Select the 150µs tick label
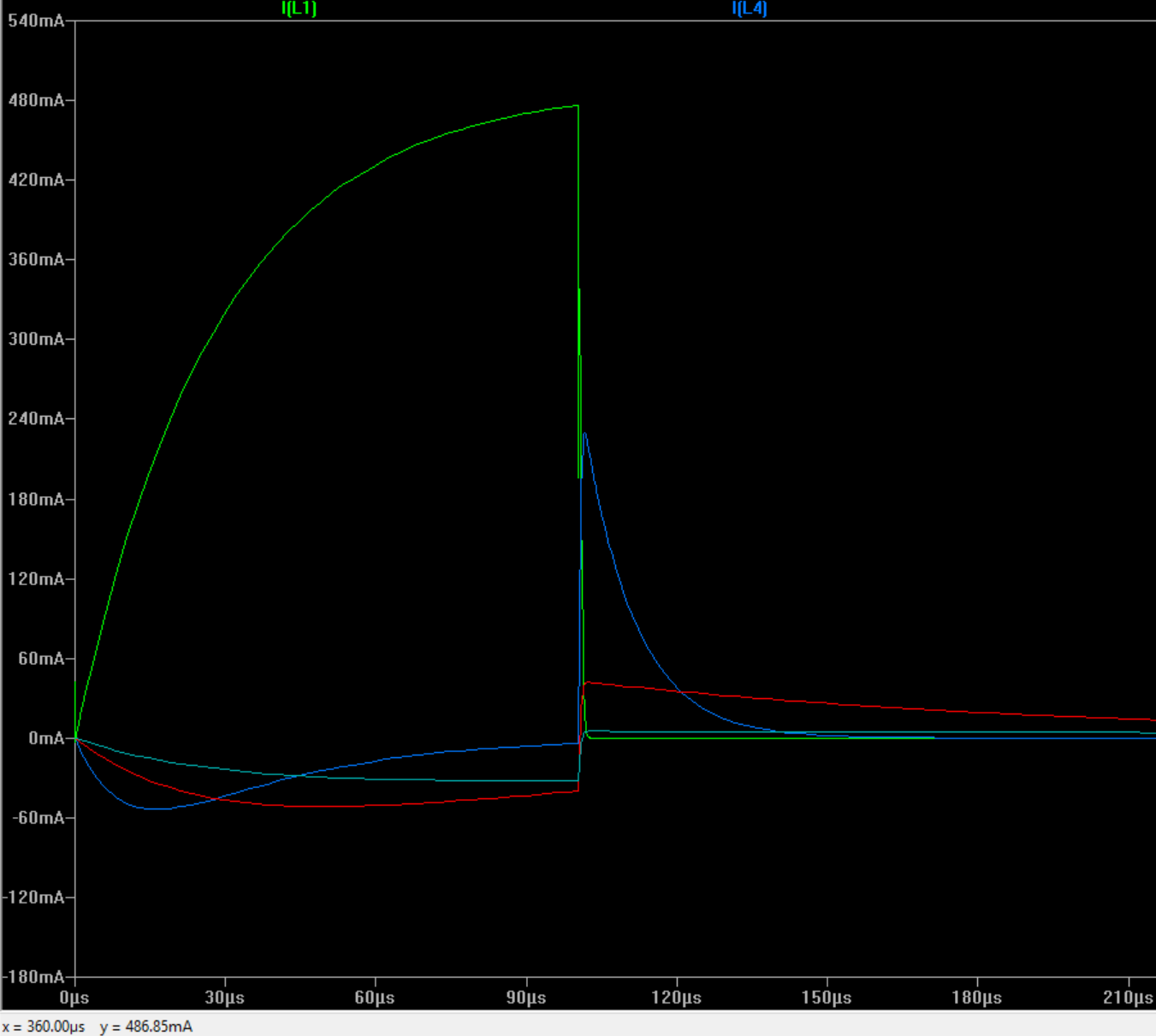Image resolution: width=1156 pixels, height=1036 pixels. [x=827, y=998]
